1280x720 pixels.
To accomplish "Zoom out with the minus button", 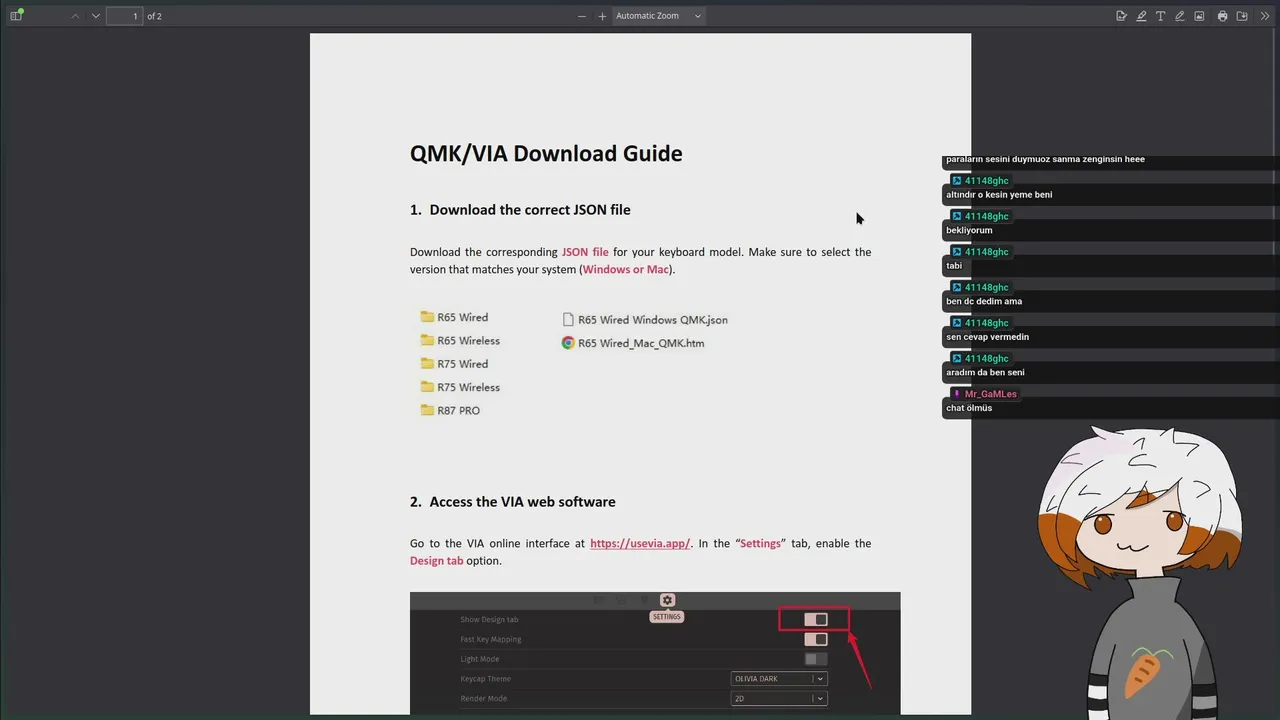I will pyautogui.click(x=582, y=16).
